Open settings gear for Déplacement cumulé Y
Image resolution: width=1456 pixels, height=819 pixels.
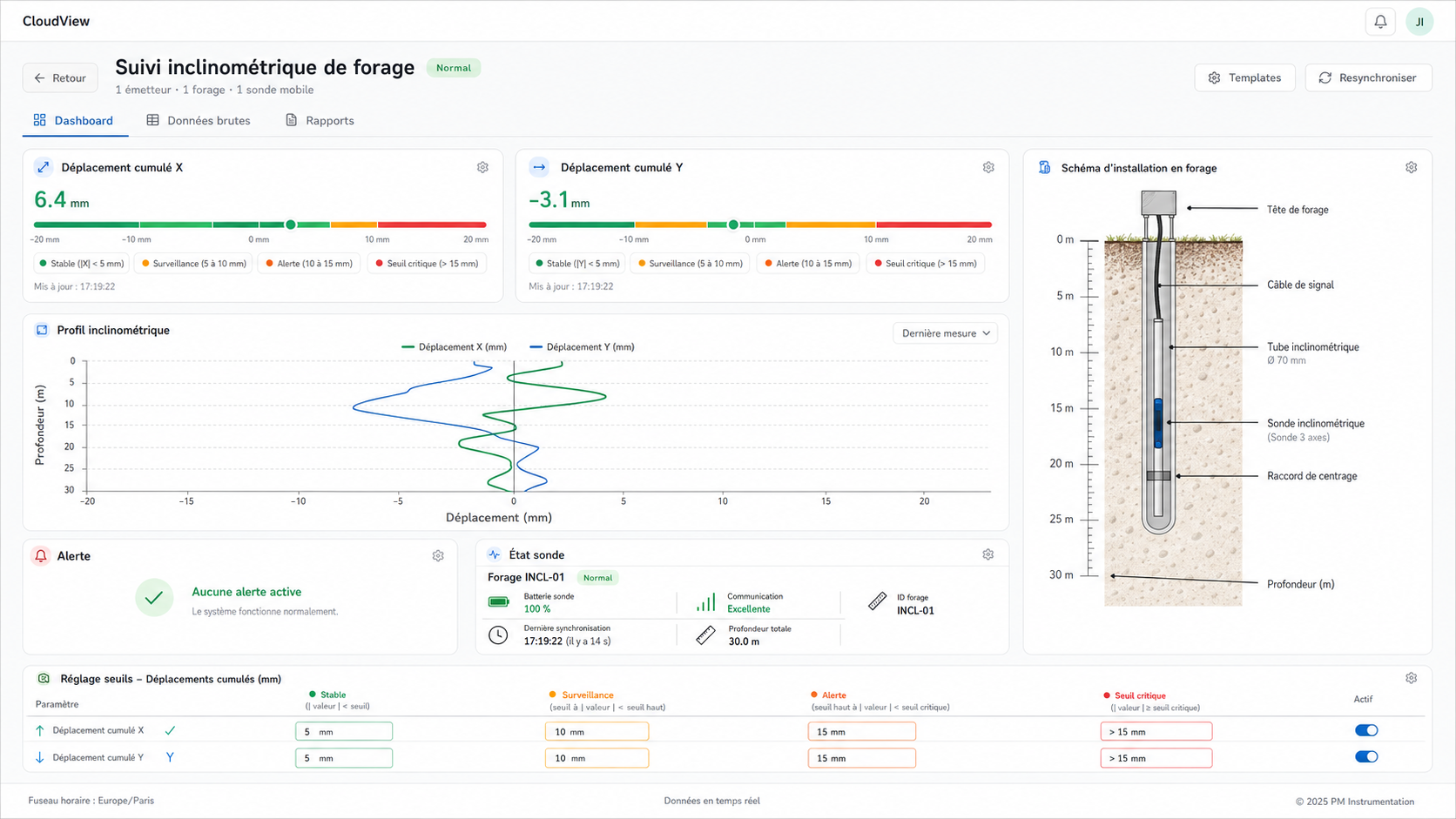[x=988, y=167]
